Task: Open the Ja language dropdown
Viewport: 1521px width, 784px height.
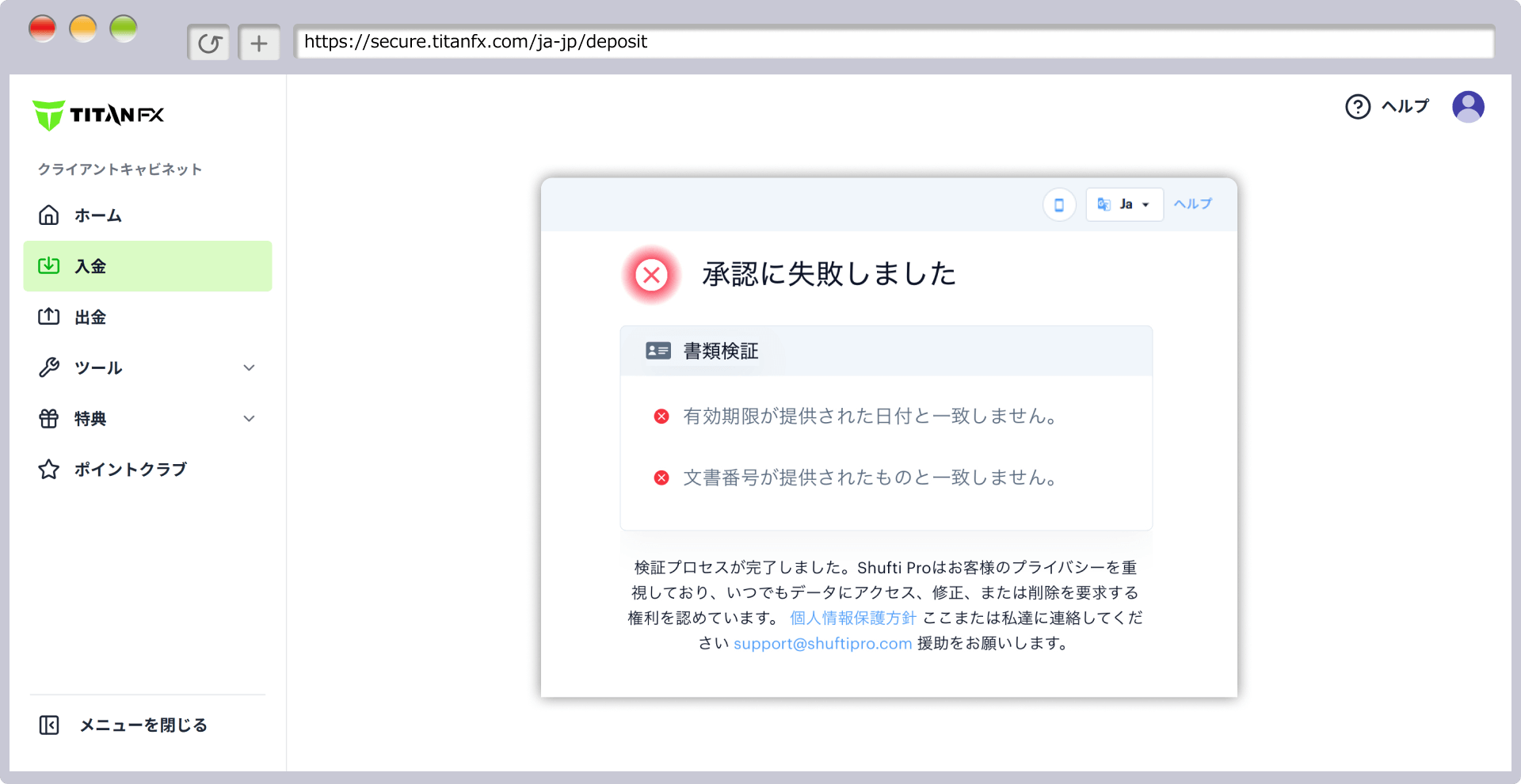Action: click(x=1124, y=204)
